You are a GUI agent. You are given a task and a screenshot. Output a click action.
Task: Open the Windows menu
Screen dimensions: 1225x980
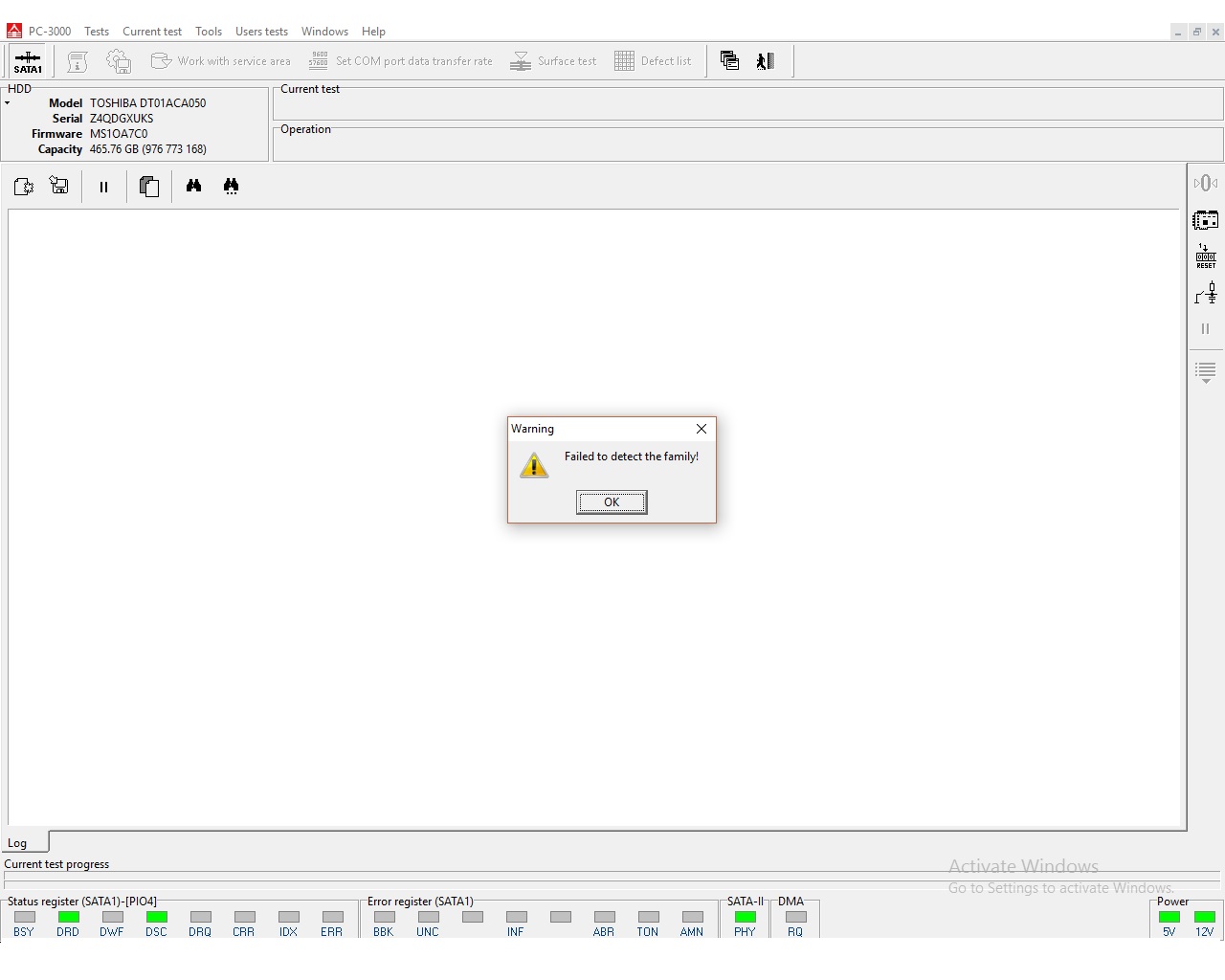tap(324, 32)
